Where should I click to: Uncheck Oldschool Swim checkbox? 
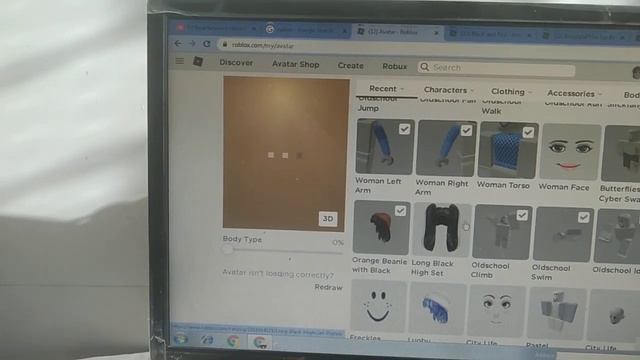pyautogui.click(x=583, y=218)
